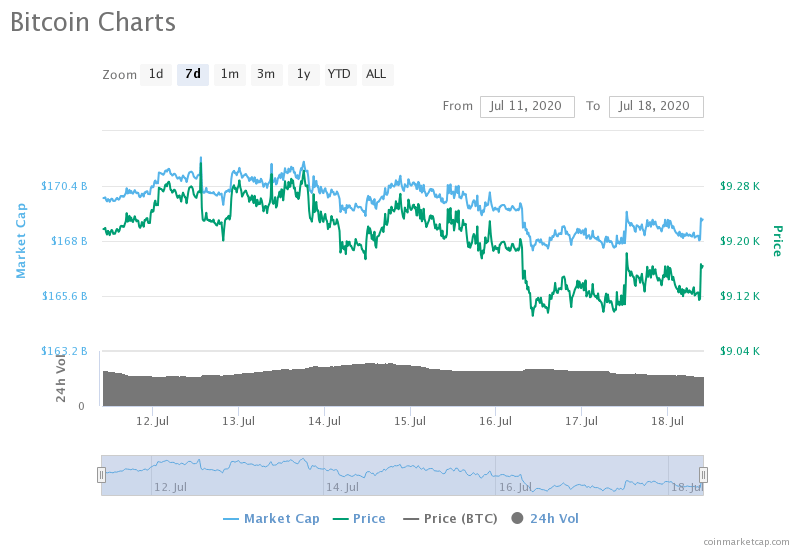
Task: Click the $168 B market cap label
Action: pyautogui.click(x=69, y=241)
